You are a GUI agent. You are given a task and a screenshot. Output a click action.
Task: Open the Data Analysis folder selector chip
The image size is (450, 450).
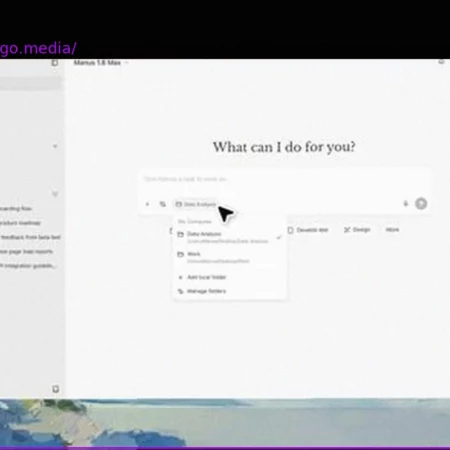(x=196, y=204)
